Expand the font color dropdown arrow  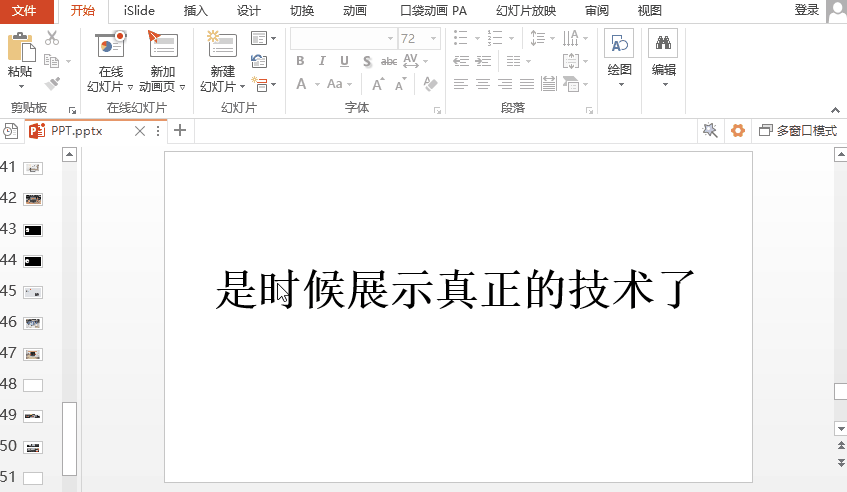click(317, 84)
